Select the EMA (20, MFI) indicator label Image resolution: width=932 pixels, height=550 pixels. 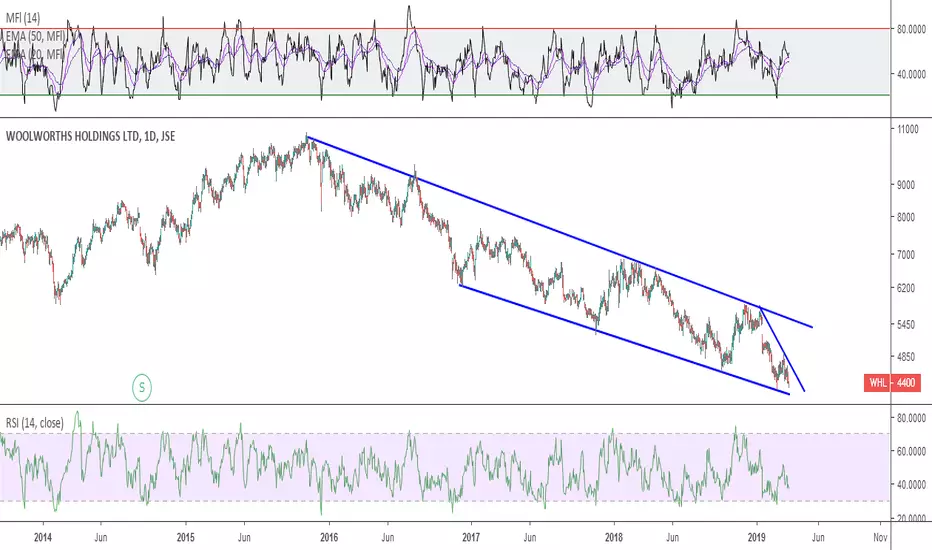point(36,54)
